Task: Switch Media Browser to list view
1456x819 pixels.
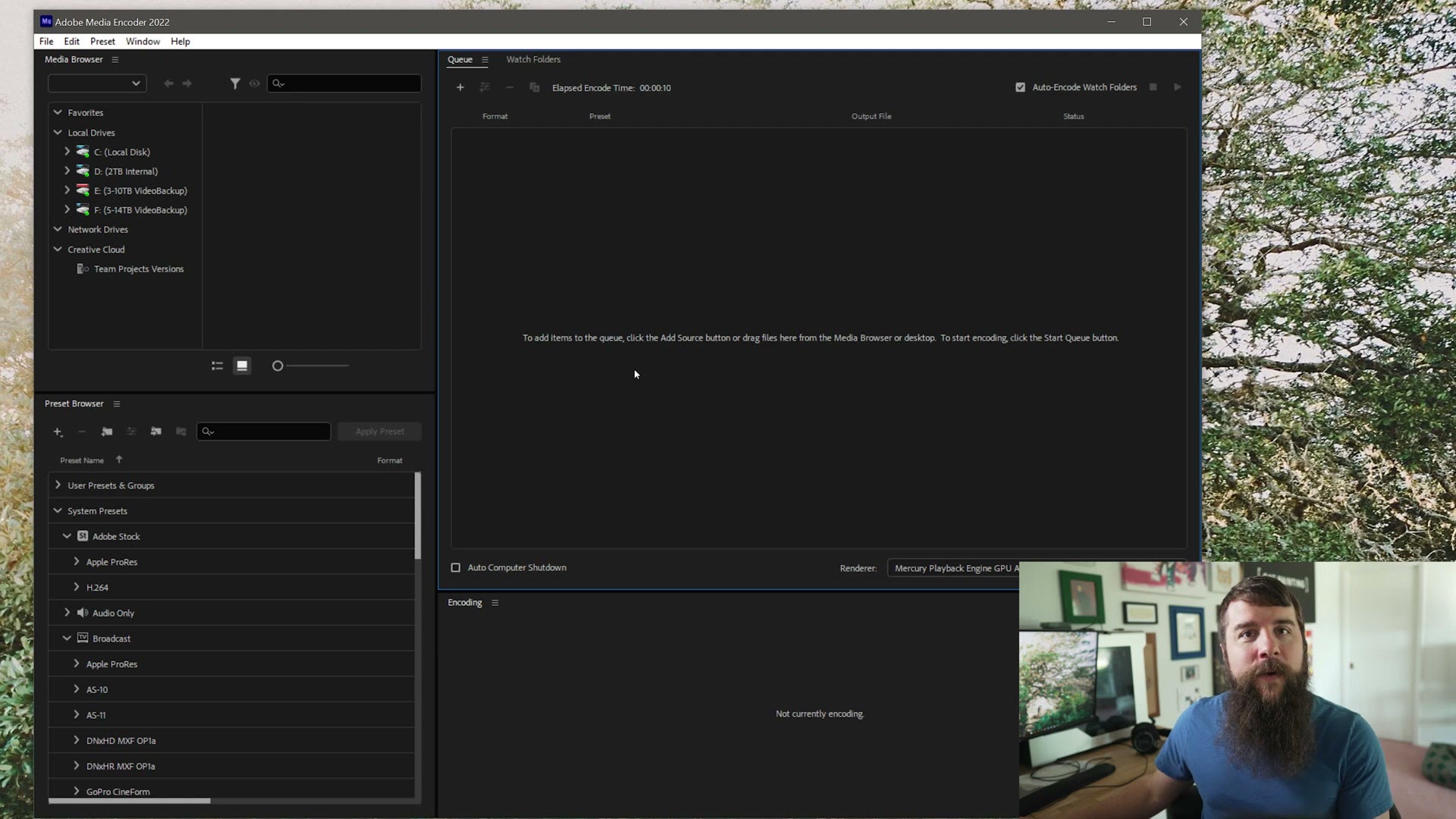Action: click(217, 366)
